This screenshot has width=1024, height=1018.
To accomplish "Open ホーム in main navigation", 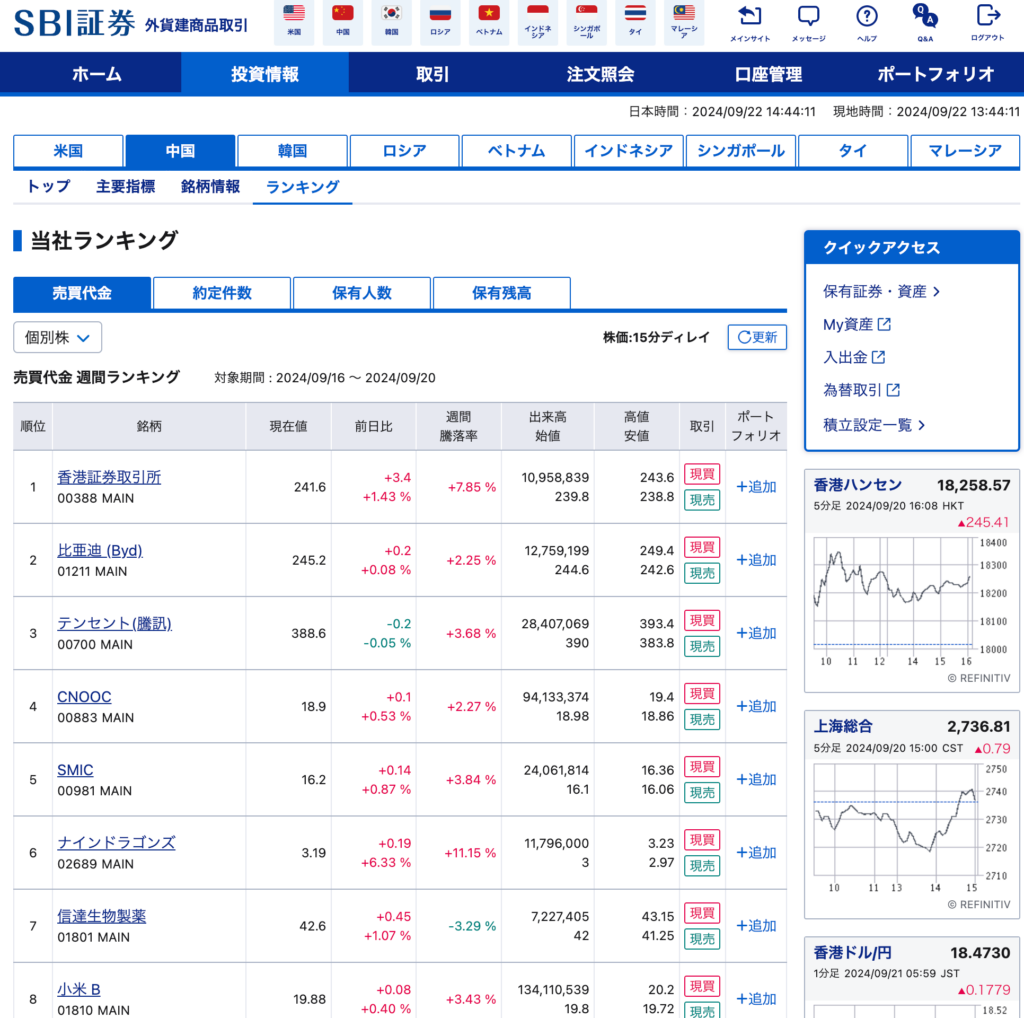I will pos(97,74).
